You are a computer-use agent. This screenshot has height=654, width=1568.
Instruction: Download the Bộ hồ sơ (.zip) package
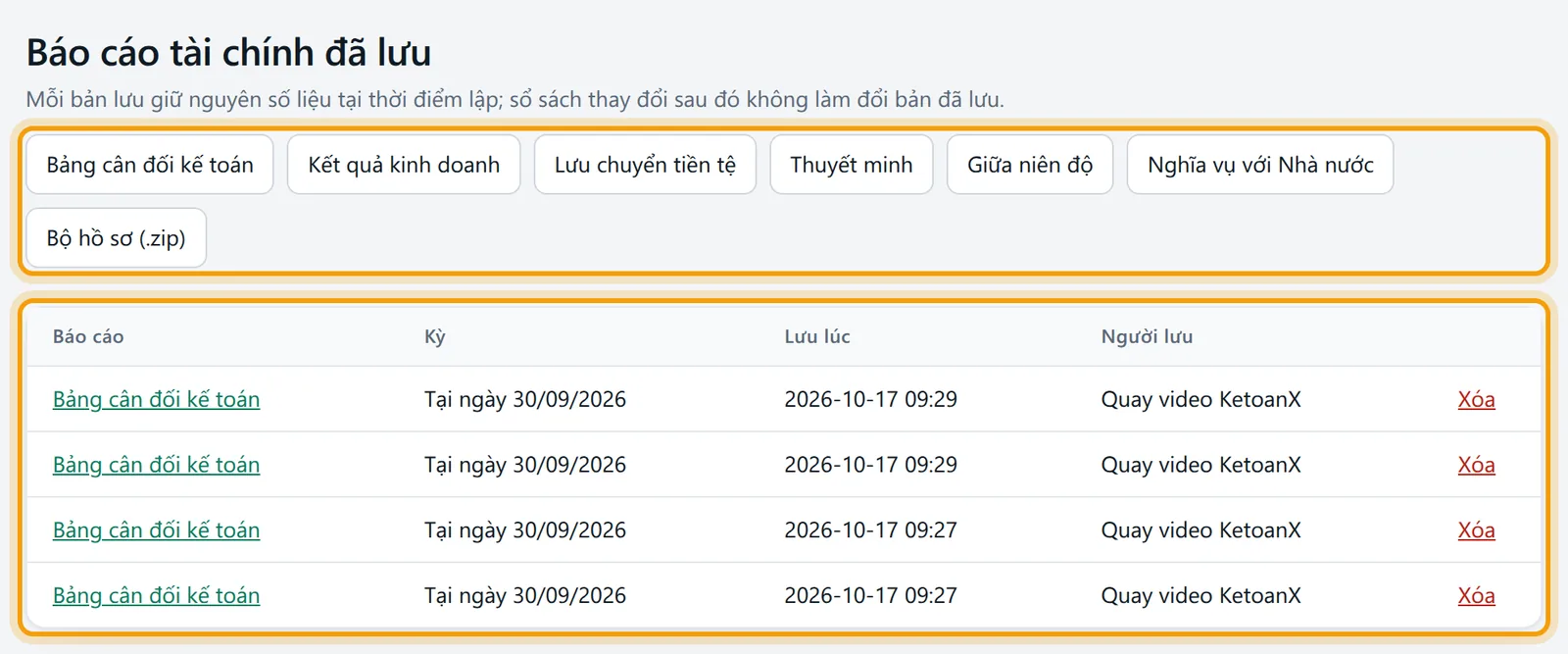pos(117,238)
